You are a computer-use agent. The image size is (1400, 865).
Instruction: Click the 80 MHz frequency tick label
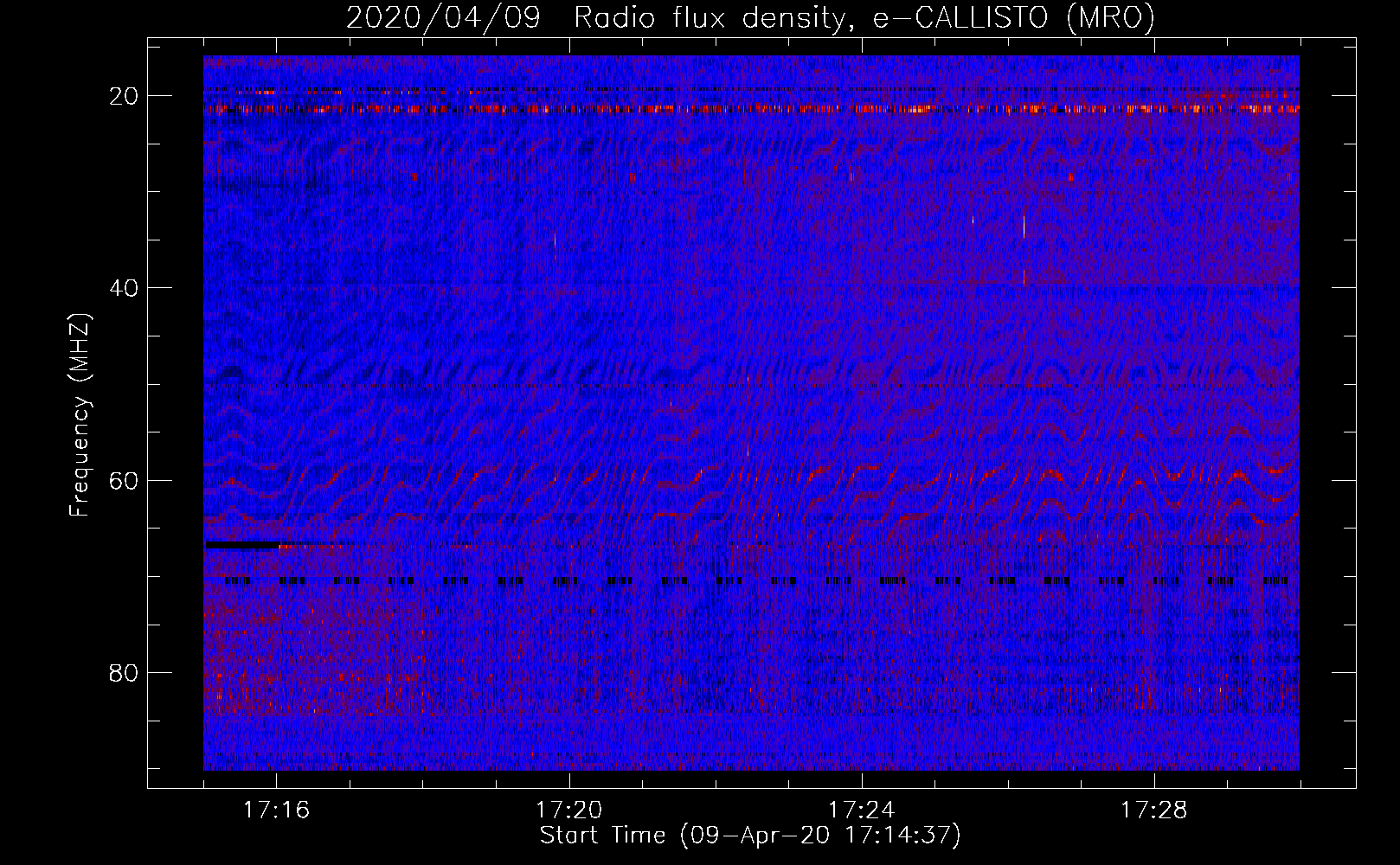tap(125, 672)
